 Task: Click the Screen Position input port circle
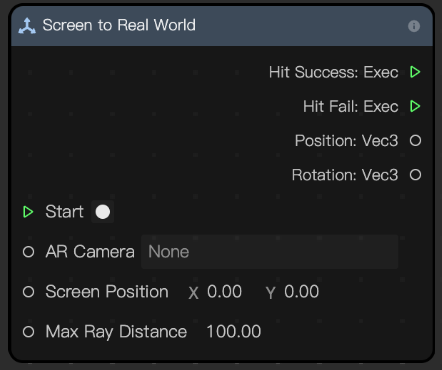click(x=28, y=292)
